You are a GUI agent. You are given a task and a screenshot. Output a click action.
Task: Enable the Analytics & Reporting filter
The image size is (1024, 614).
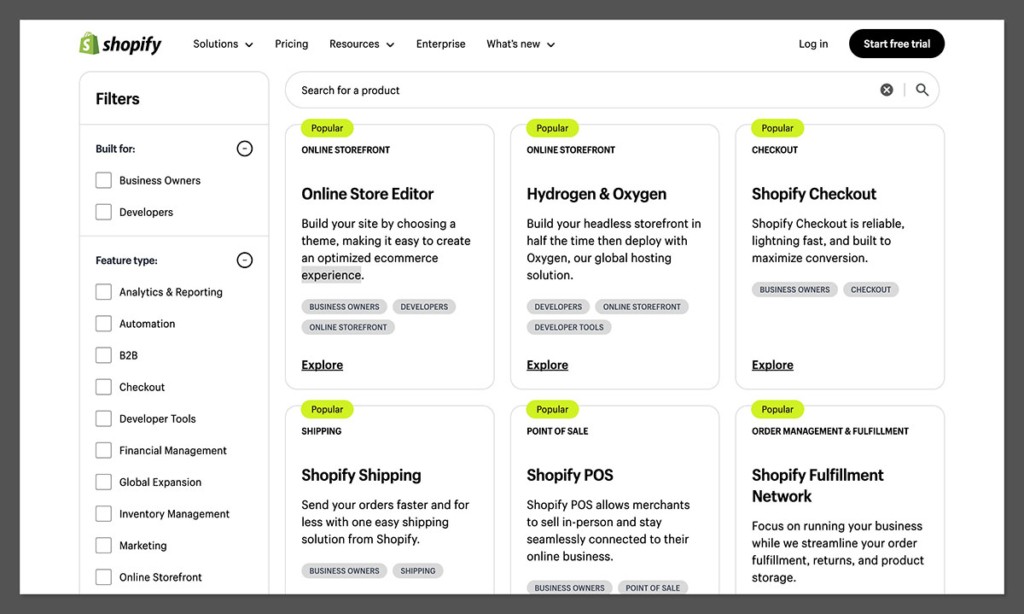coord(103,292)
